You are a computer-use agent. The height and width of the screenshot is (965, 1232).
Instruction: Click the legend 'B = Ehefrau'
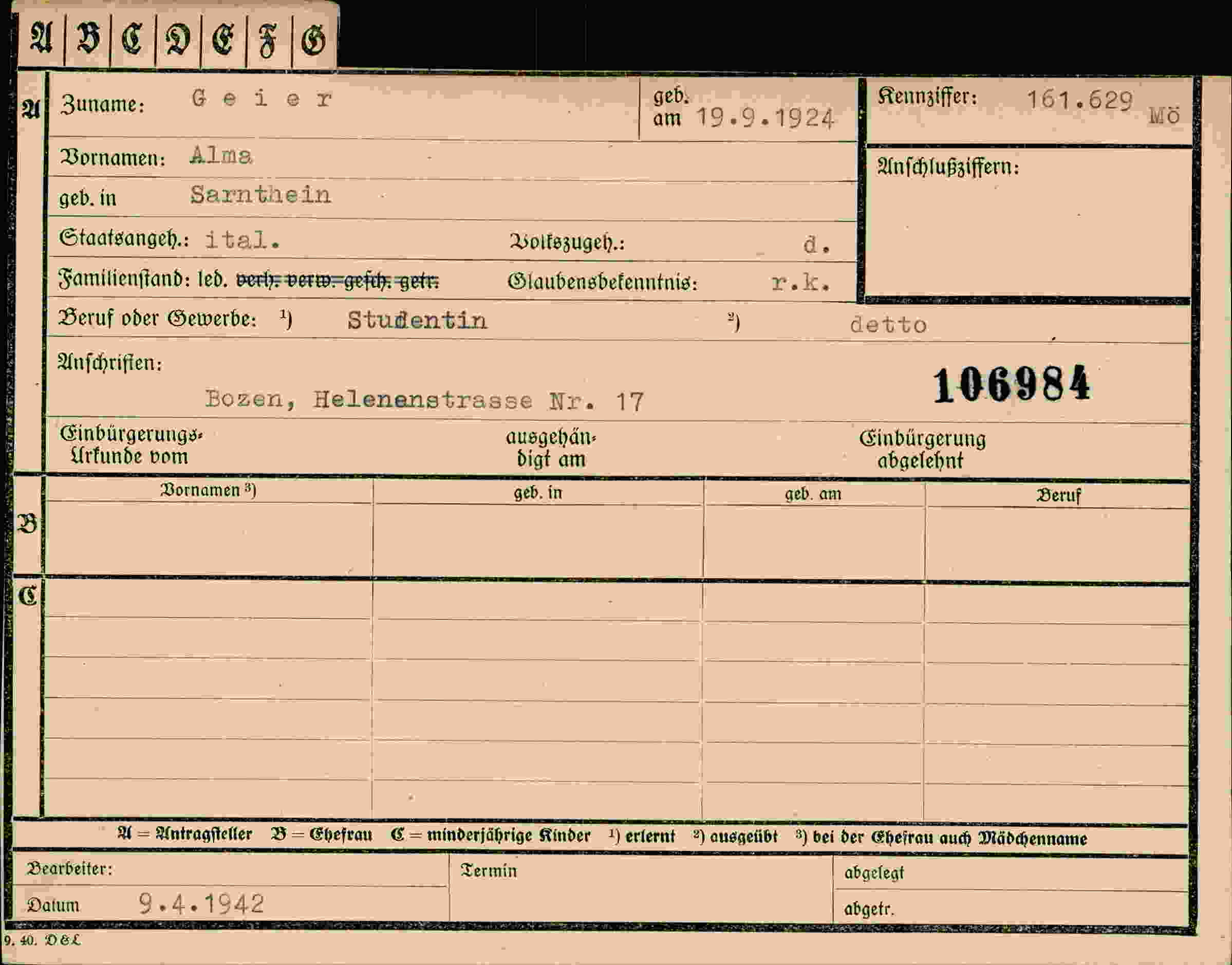point(322,834)
